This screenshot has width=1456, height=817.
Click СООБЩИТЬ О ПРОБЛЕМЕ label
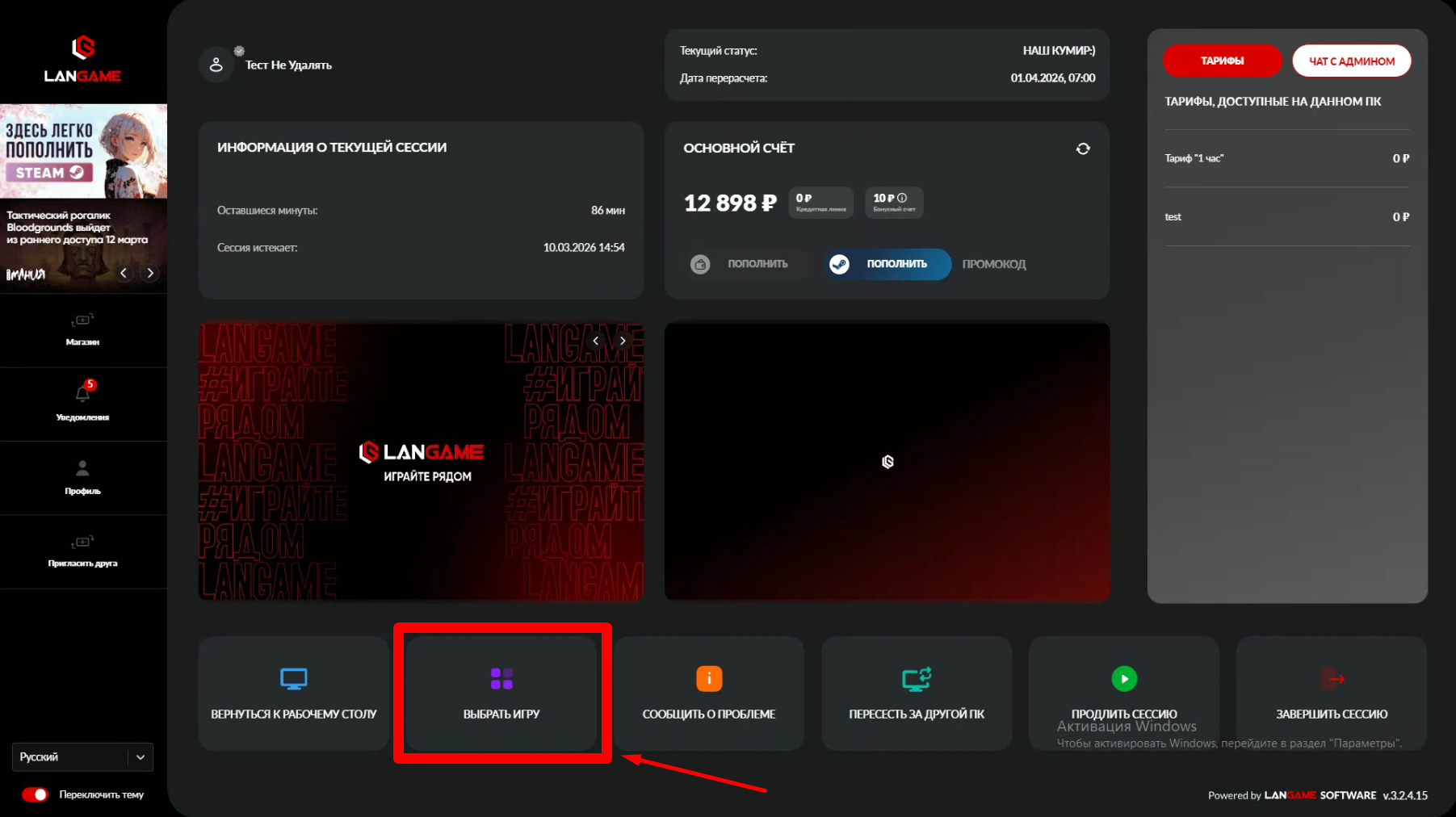point(709,714)
